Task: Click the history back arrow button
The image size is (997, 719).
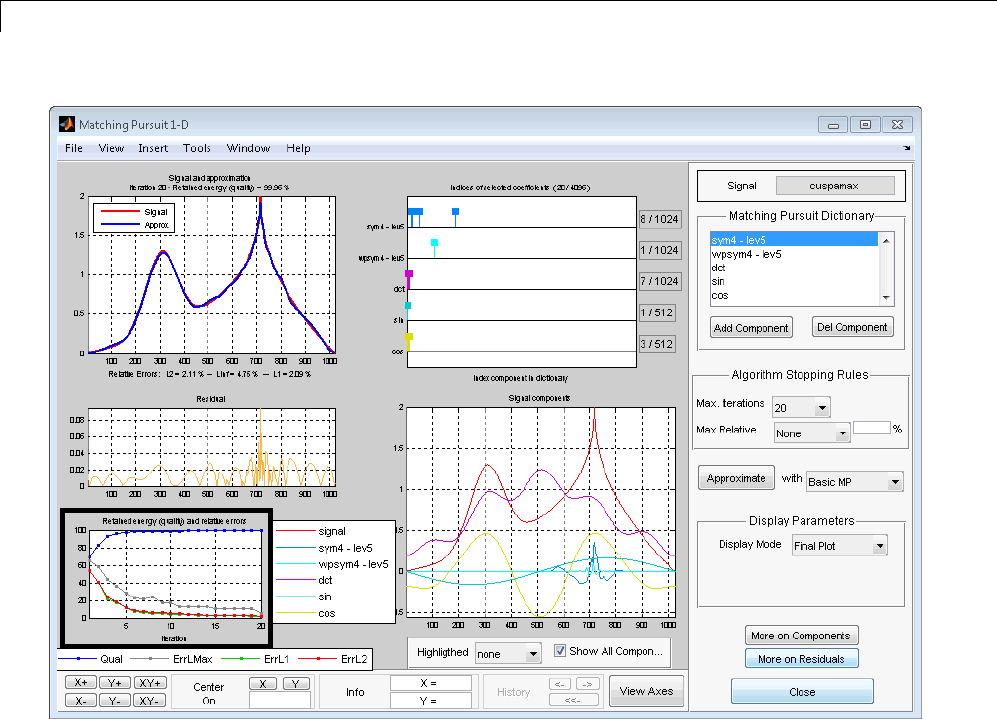Action: coord(561,684)
